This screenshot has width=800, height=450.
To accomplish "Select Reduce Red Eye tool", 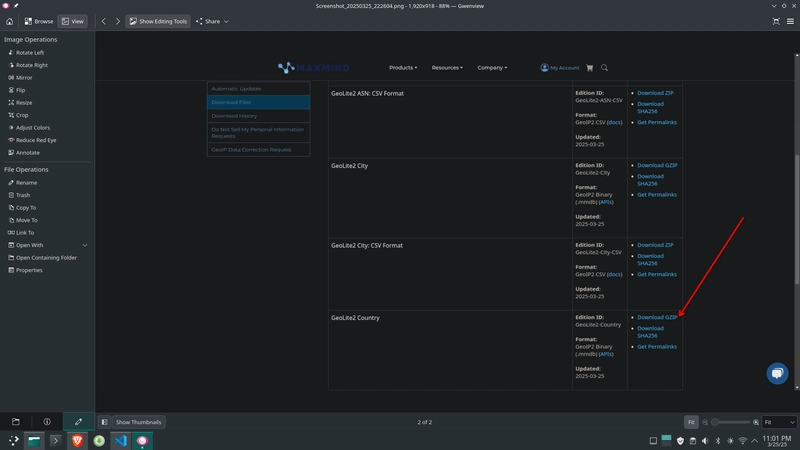I will (x=32, y=140).
